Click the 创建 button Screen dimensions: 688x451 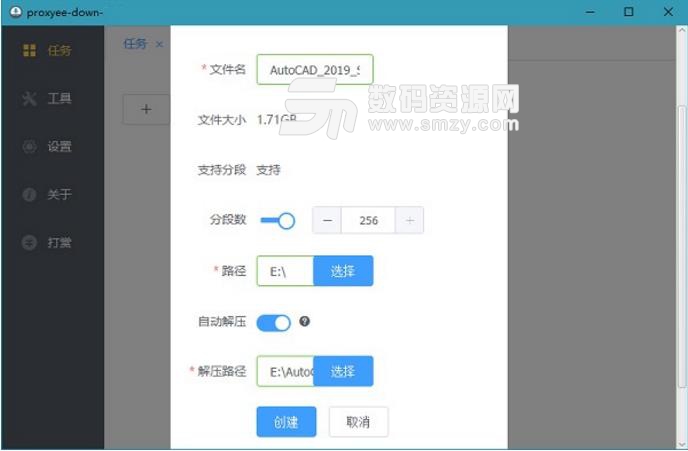point(286,422)
